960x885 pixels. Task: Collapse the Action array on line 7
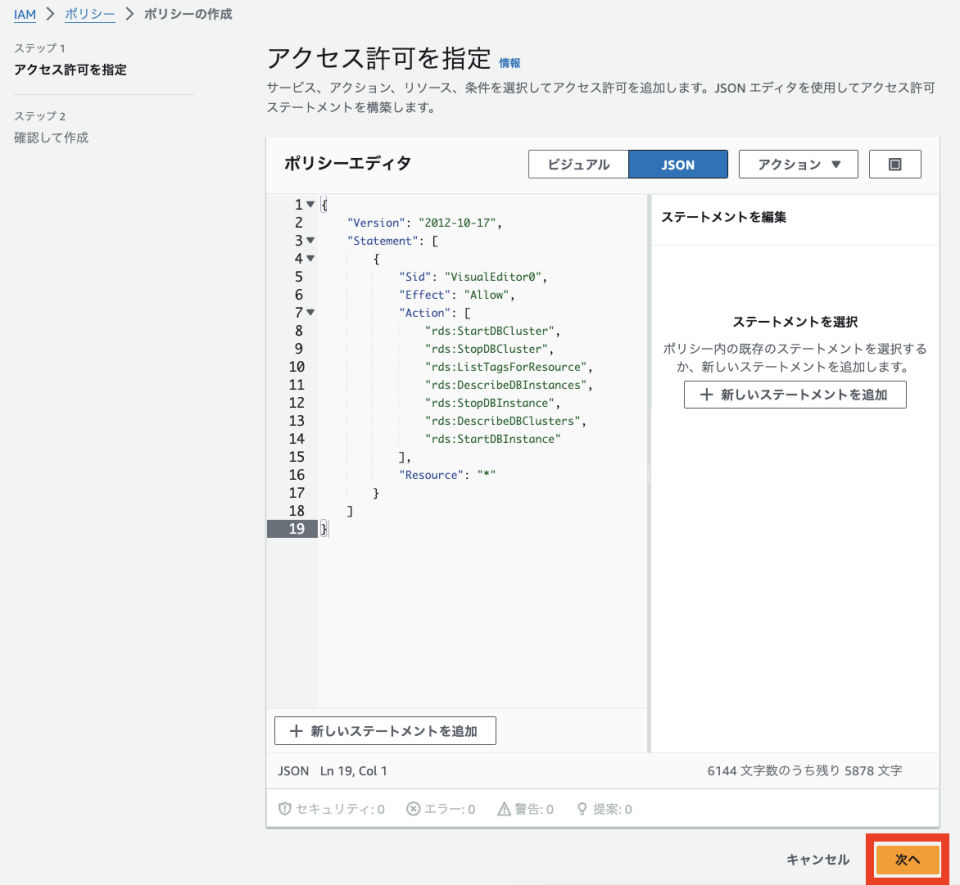(310, 313)
